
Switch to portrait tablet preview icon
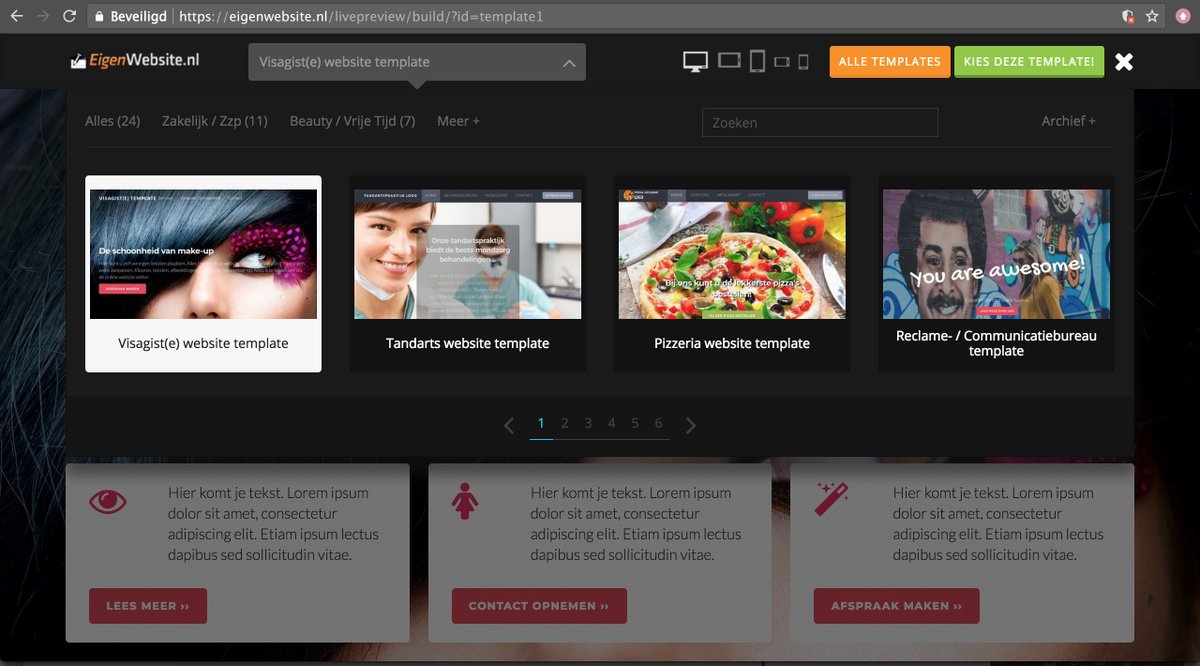757,62
